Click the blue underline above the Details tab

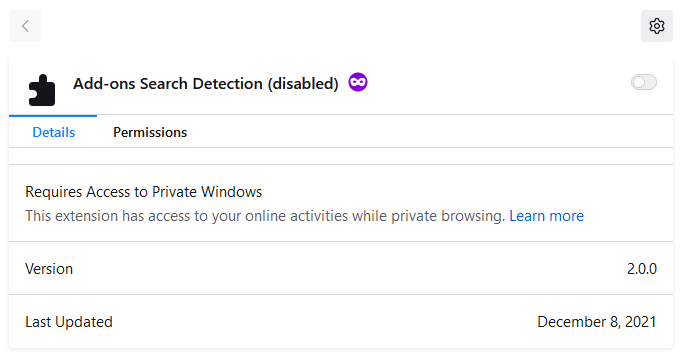point(53,116)
